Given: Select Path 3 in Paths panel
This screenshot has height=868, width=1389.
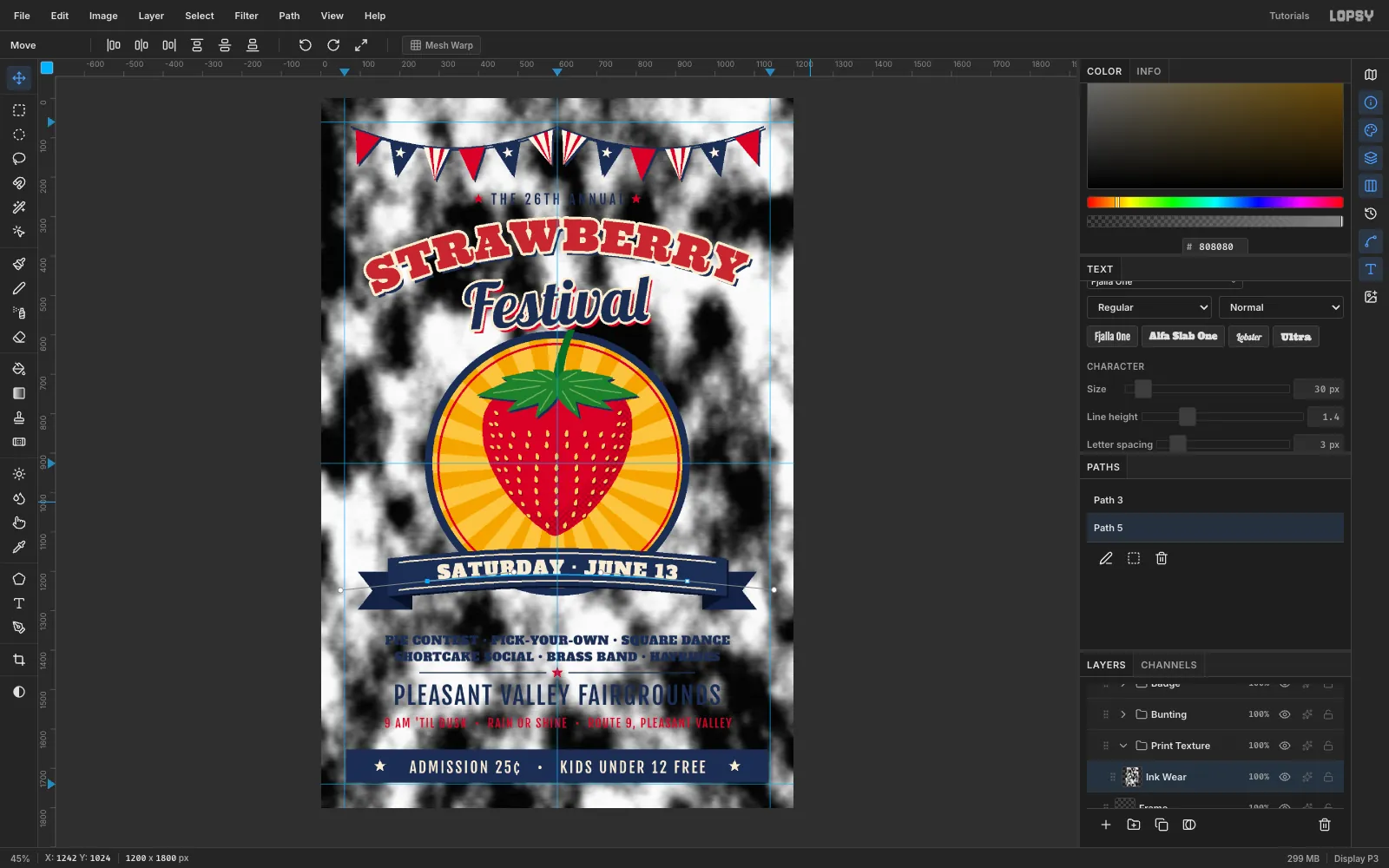Looking at the screenshot, I should coord(1215,500).
